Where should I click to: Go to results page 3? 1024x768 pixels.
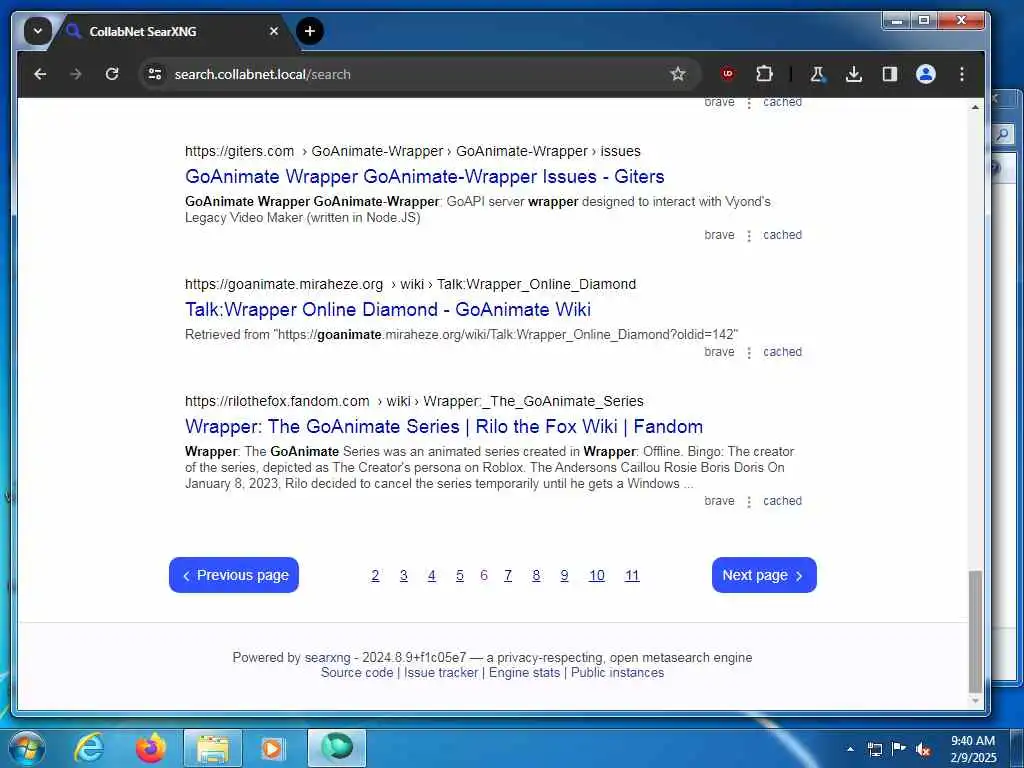coord(404,575)
